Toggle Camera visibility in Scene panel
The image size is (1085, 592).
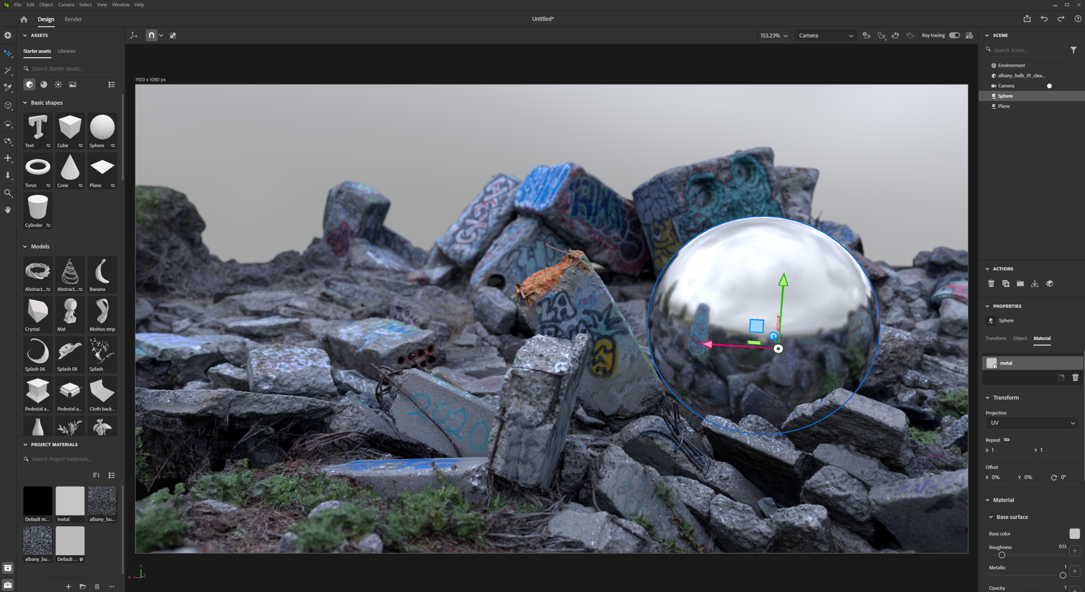(1049, 86)
